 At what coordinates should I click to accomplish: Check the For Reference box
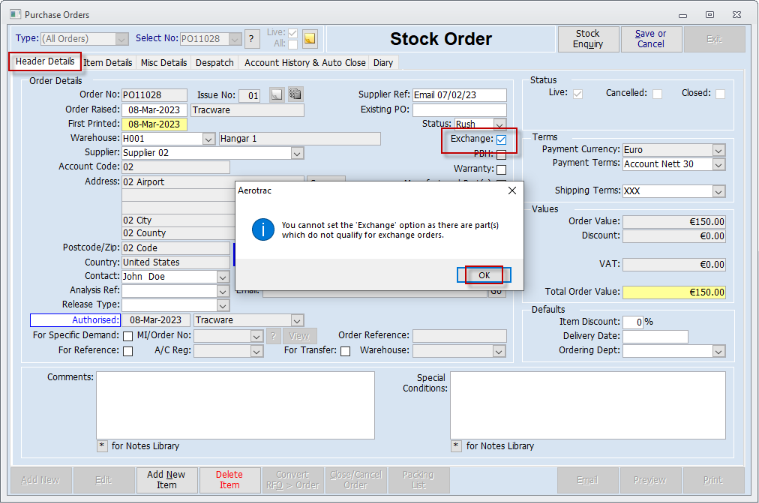[x=128, y=351]
